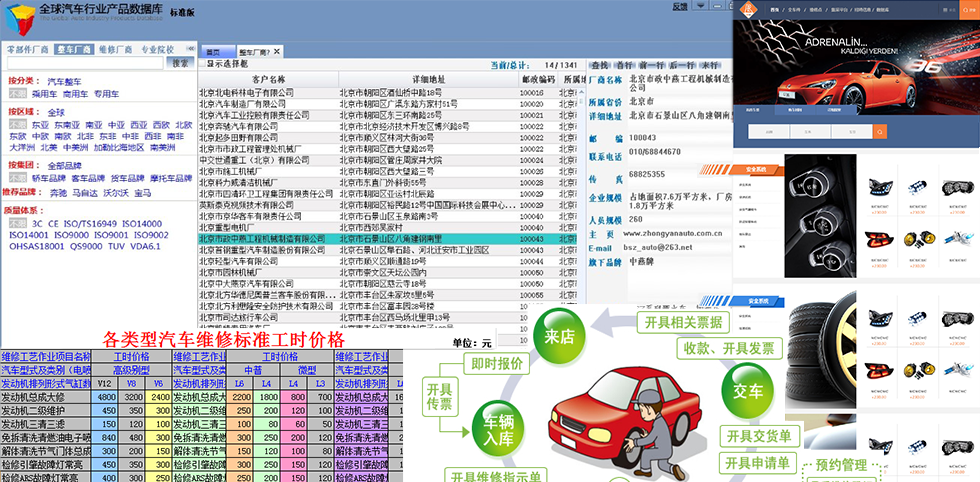Click the 开具相关票据 box
Screen dimensions: 980x482
click(x=684, y=323)
